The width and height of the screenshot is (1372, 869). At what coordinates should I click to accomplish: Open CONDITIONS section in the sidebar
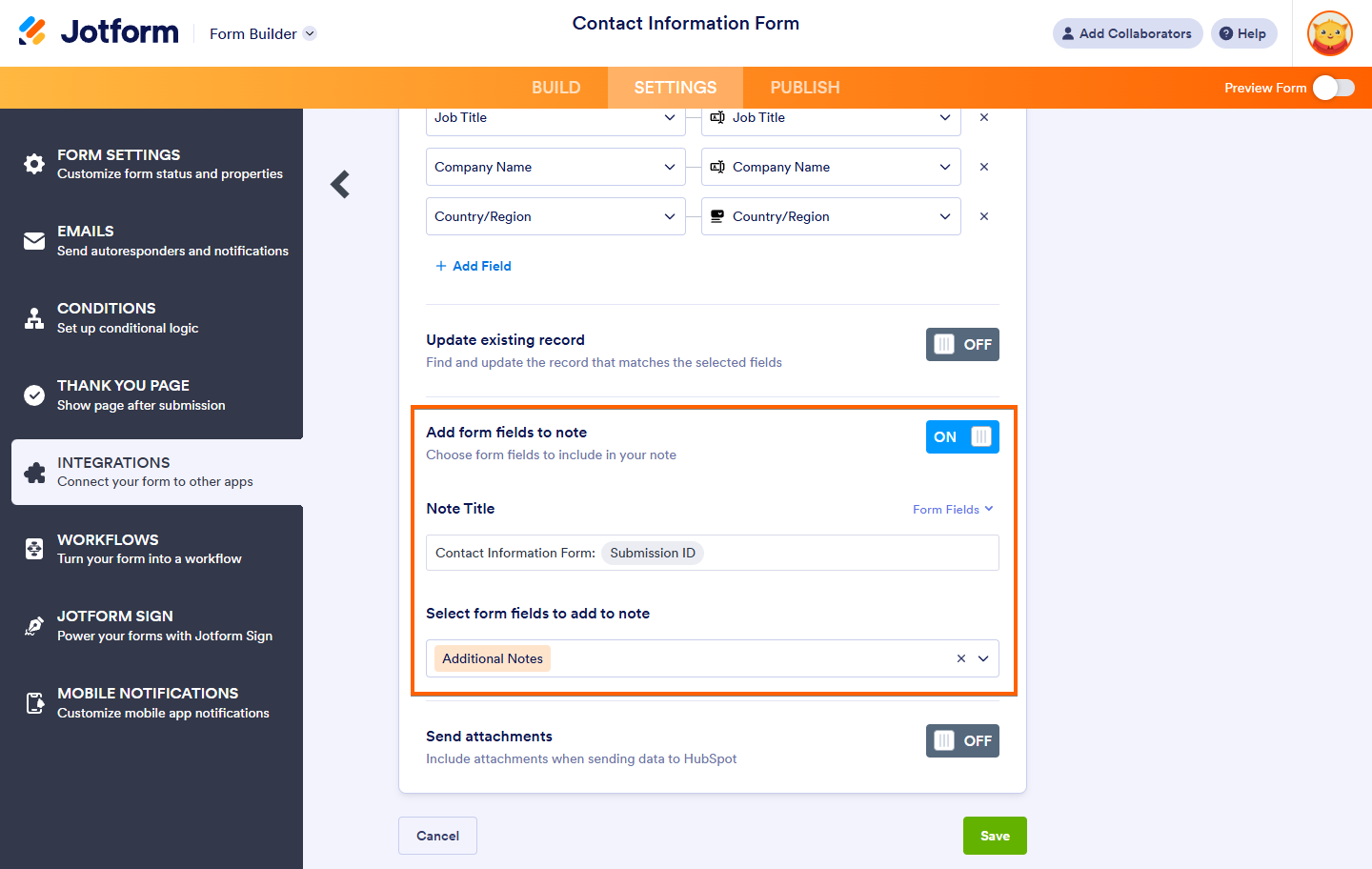coord(157,318)
